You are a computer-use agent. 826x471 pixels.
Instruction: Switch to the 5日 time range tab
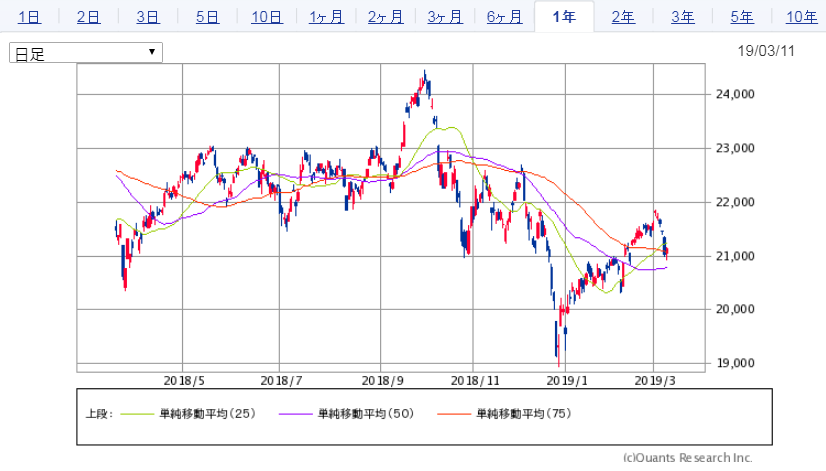(x=207, y=17)
